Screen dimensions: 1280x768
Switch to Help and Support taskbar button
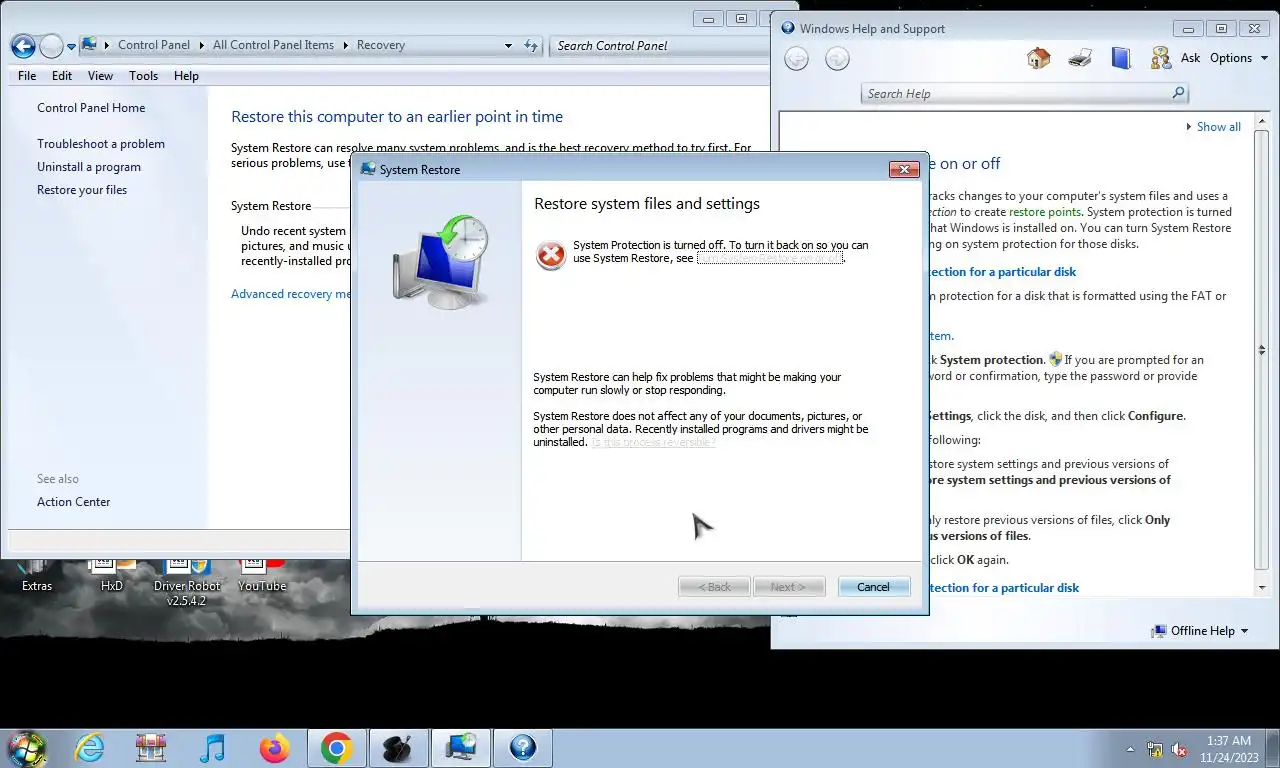[x=522, y=747]
